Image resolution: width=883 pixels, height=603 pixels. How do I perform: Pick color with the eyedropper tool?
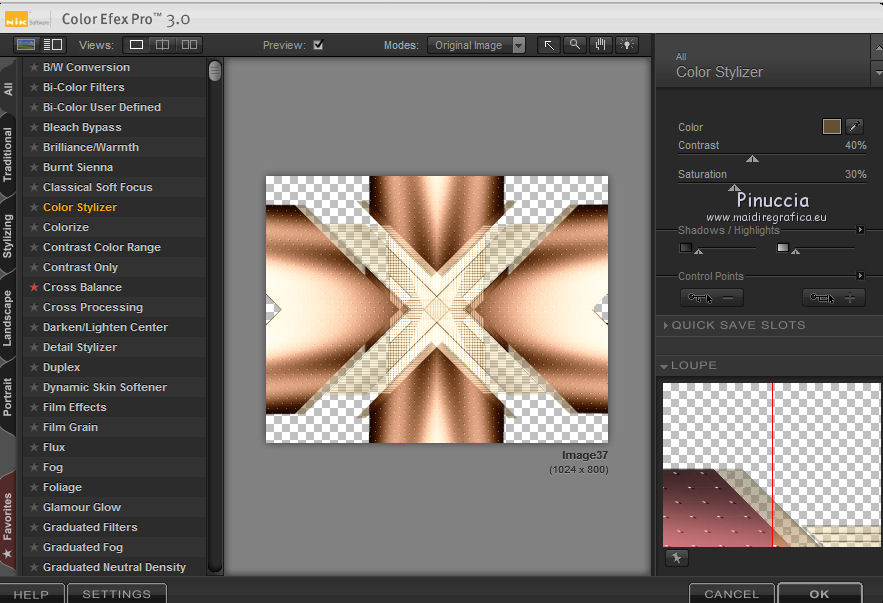855,127
